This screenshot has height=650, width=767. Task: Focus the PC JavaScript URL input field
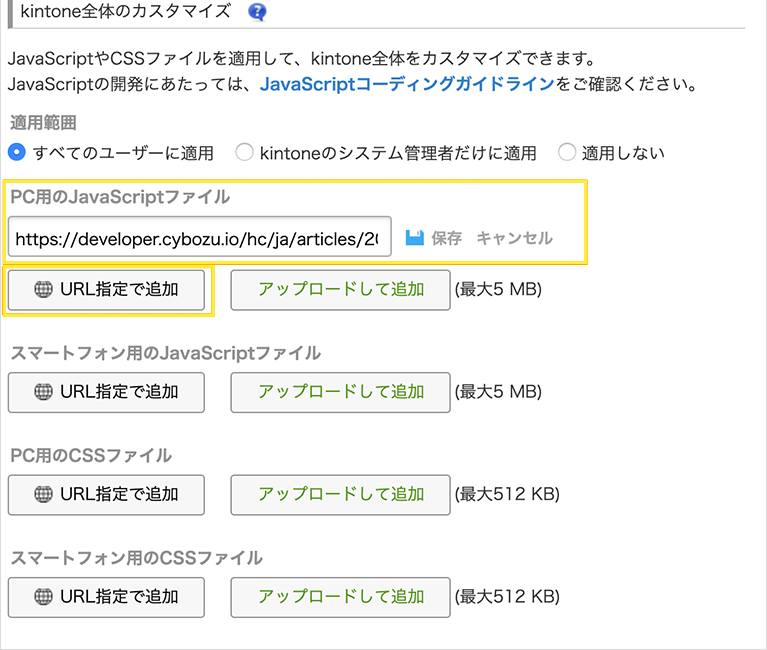click(199, 238)
